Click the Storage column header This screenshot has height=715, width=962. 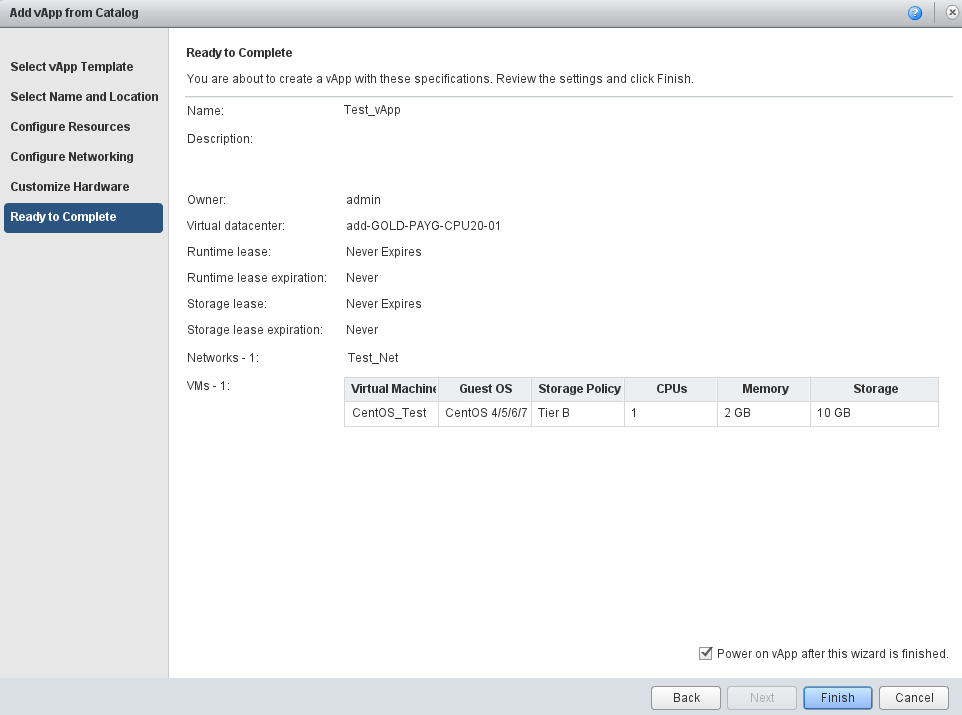pos(875,389)
